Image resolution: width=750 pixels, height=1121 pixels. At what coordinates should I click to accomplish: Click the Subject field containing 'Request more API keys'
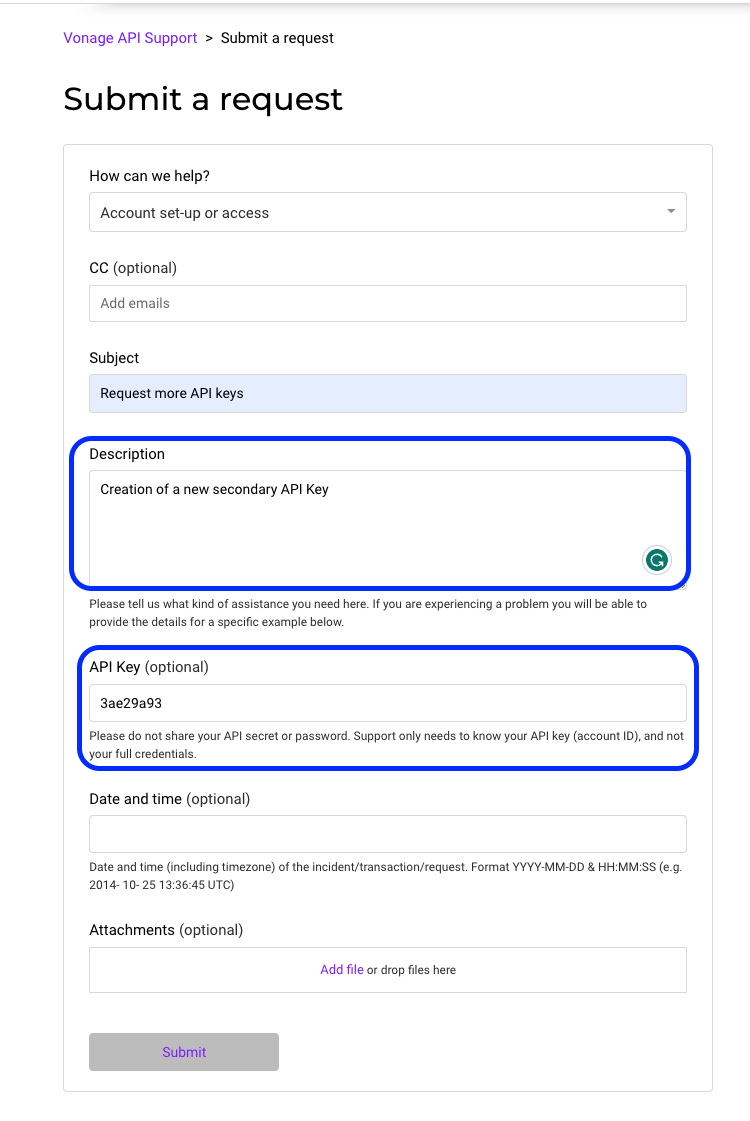(x=387, y=393)
